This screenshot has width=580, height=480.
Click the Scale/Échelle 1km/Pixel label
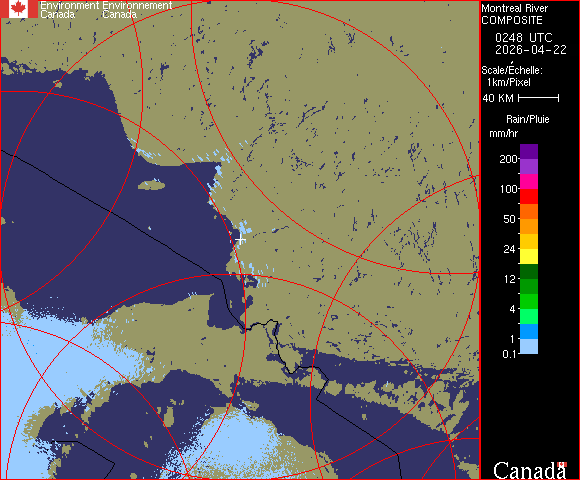(x=512, y=76)
